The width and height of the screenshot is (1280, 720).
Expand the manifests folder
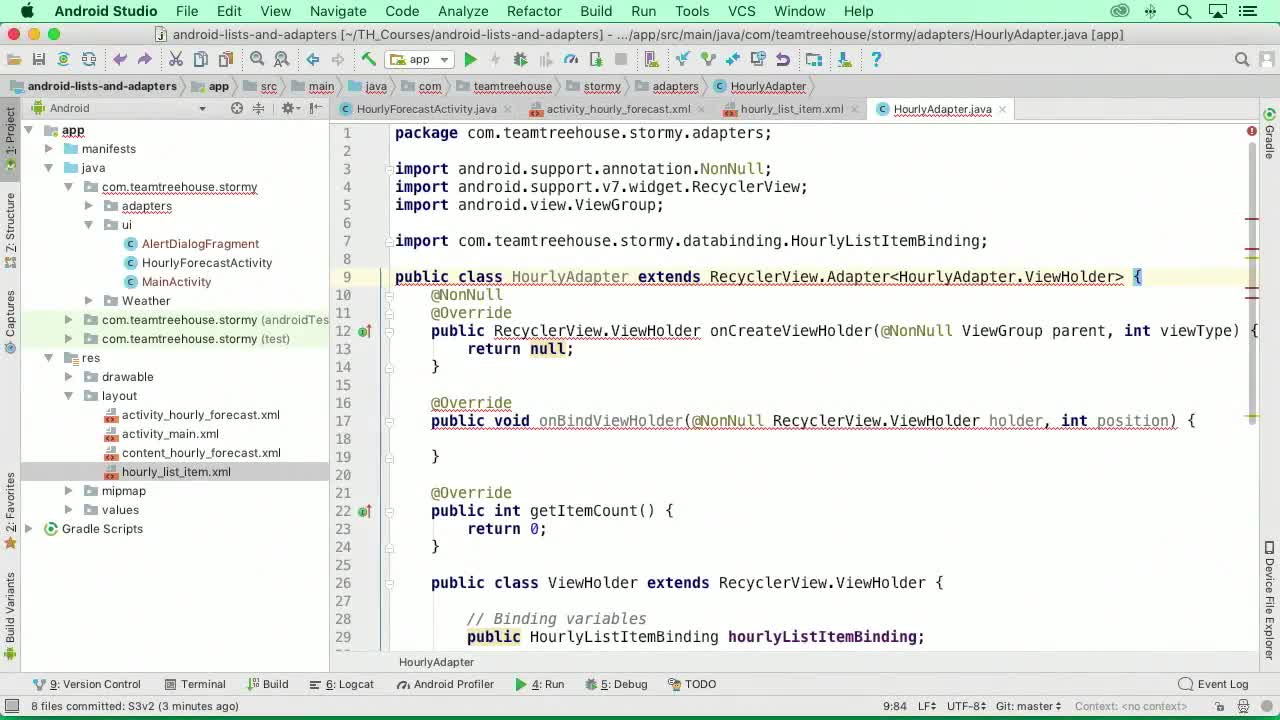[48, 149]
